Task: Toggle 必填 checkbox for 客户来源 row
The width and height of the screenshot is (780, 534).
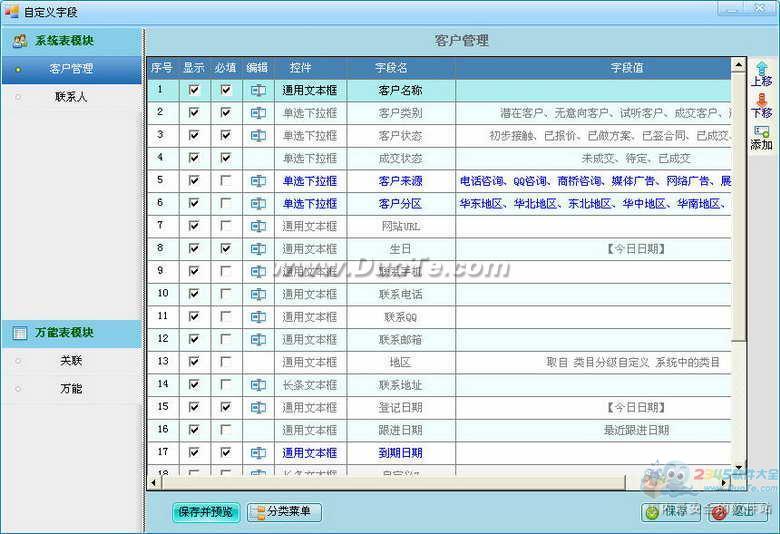Action: [226, 181]
